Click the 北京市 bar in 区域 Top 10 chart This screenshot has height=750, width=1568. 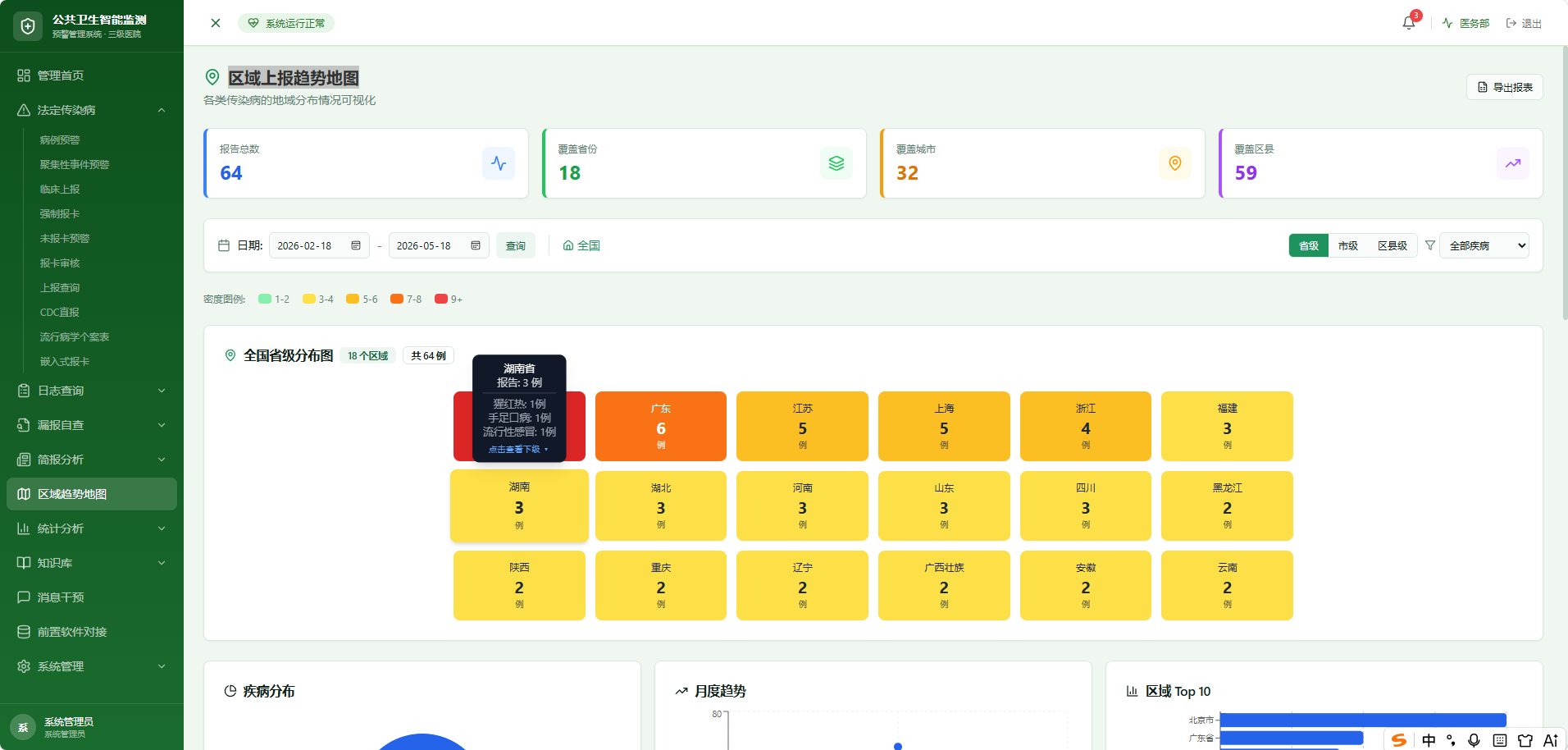click(x=1363, y=720)
